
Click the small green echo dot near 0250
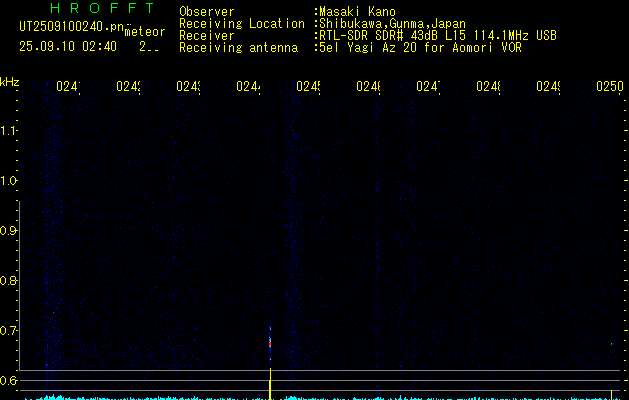pos(611,344)
